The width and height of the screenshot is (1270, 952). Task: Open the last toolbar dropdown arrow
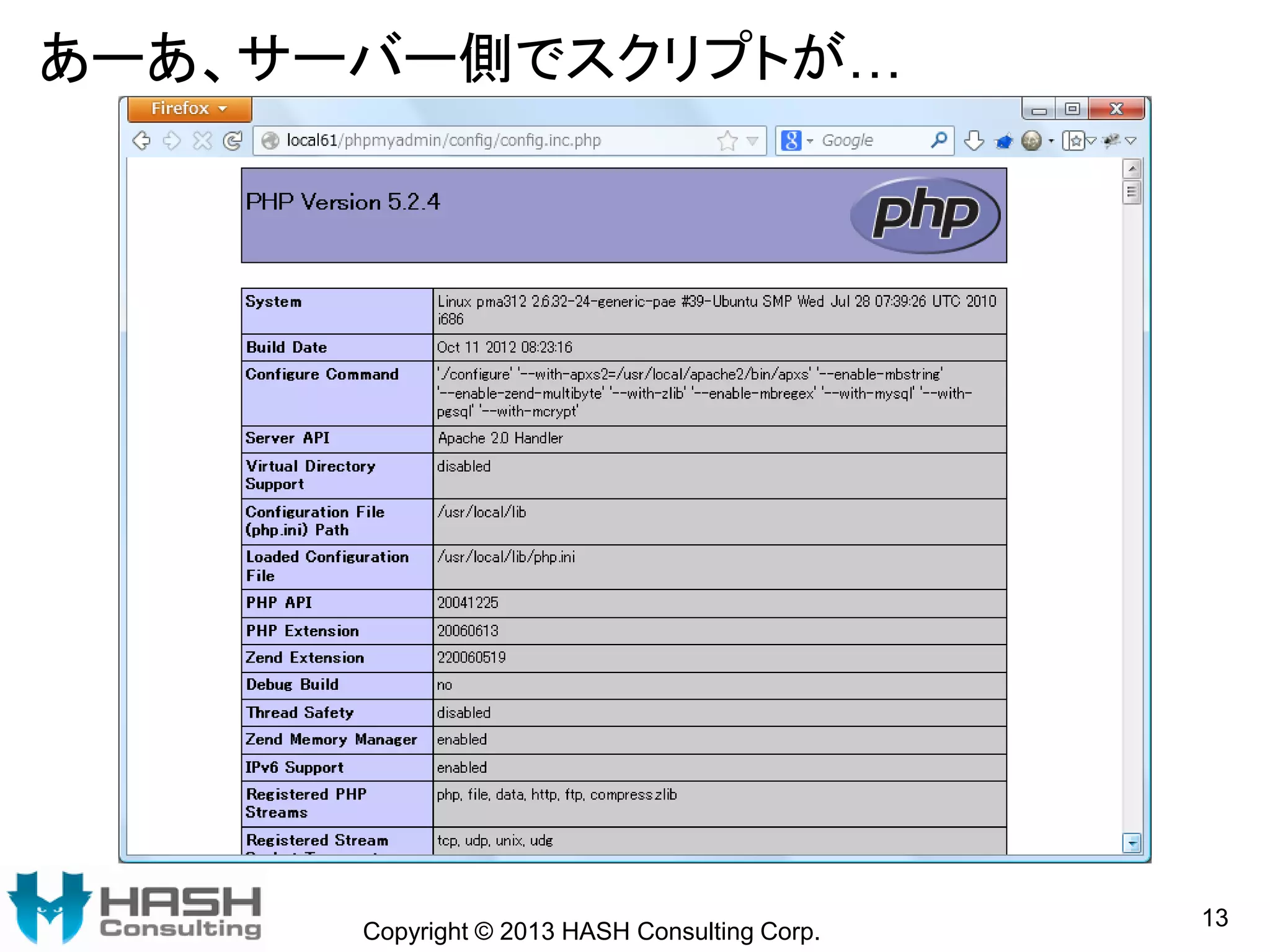[x=1130, y=141]
